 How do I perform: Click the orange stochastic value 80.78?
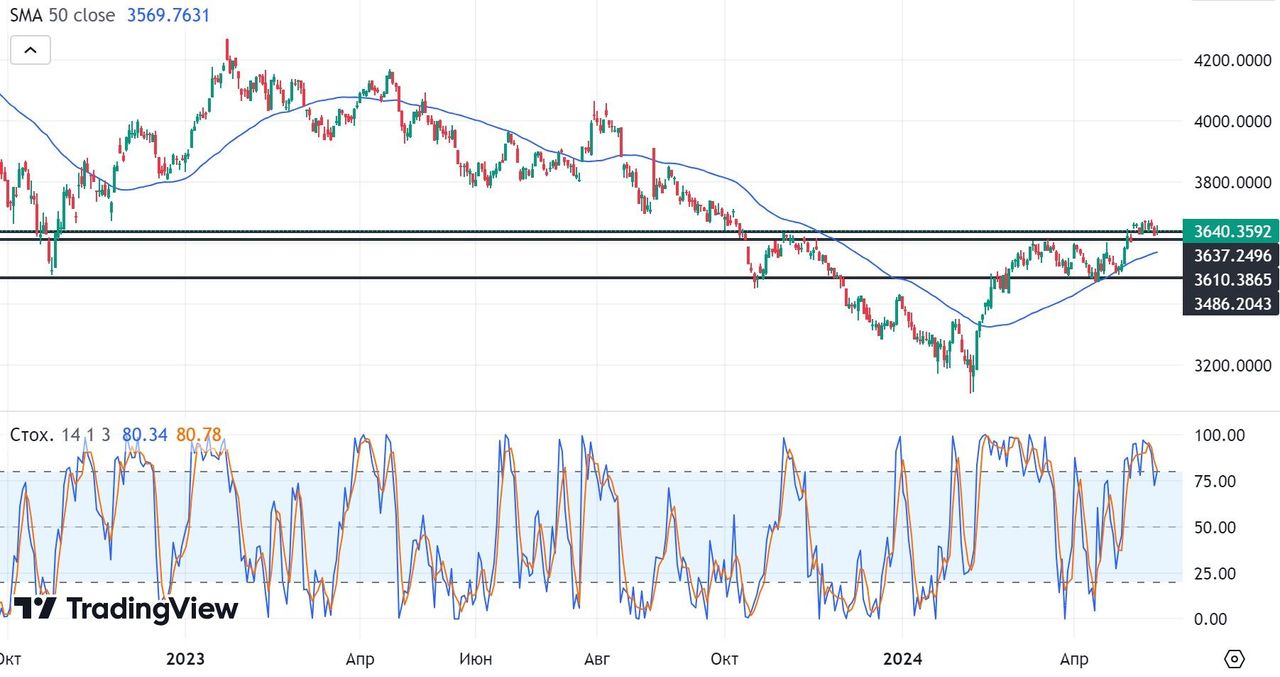click(x=198, y=435)
